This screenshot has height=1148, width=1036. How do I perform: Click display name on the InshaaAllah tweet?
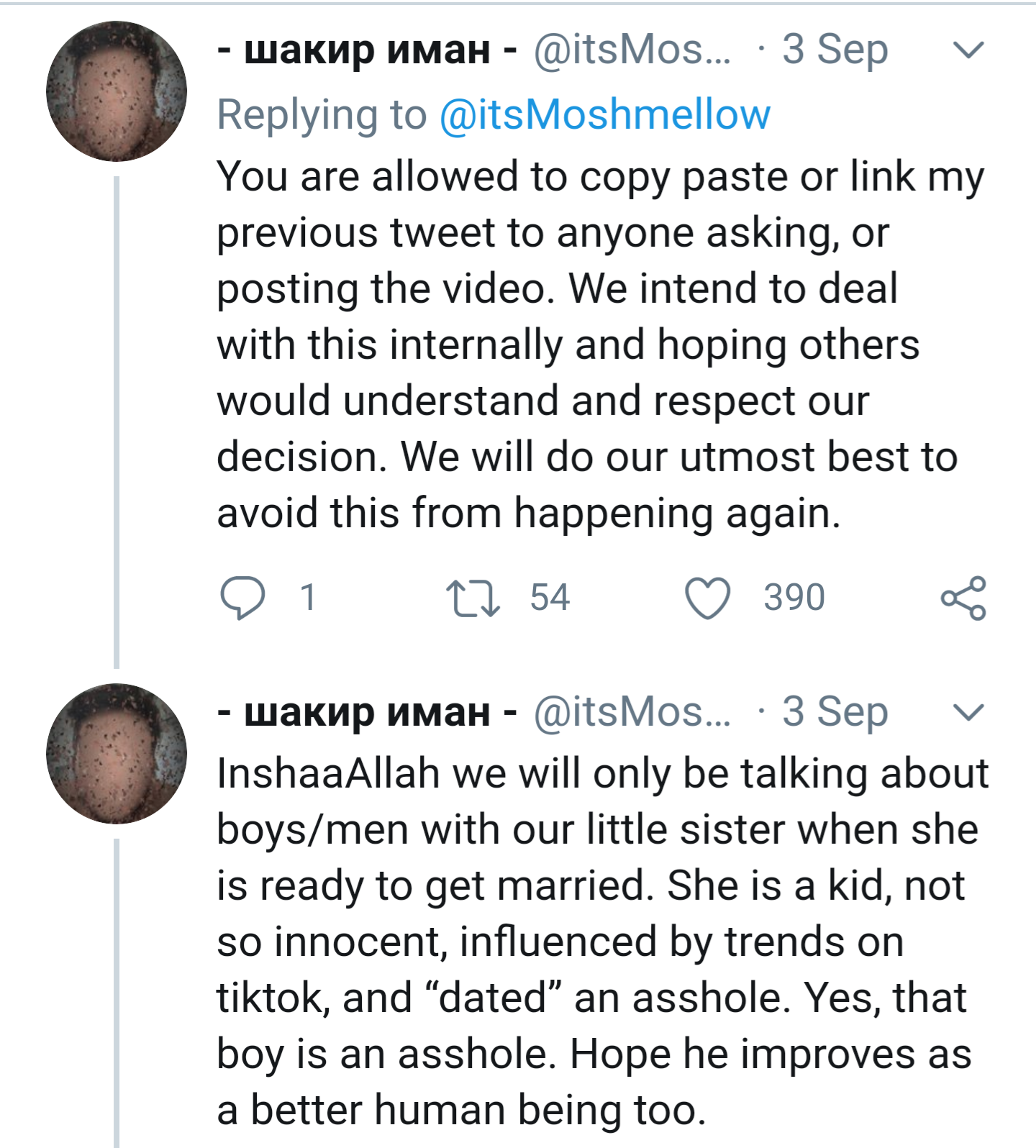[x=367, y=711]
